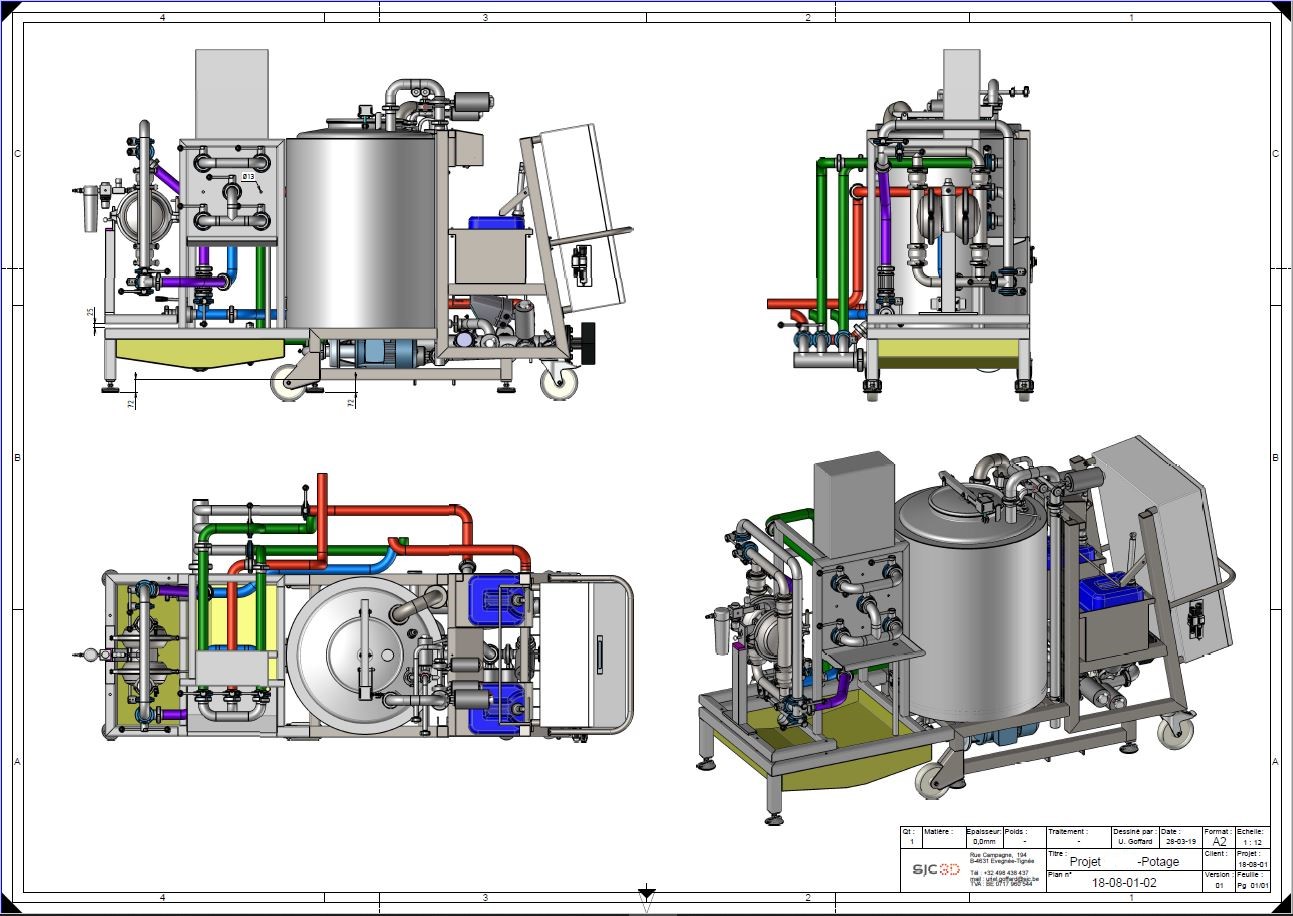Click the sheet value Pg 01/01

[x=1252, y=886]
